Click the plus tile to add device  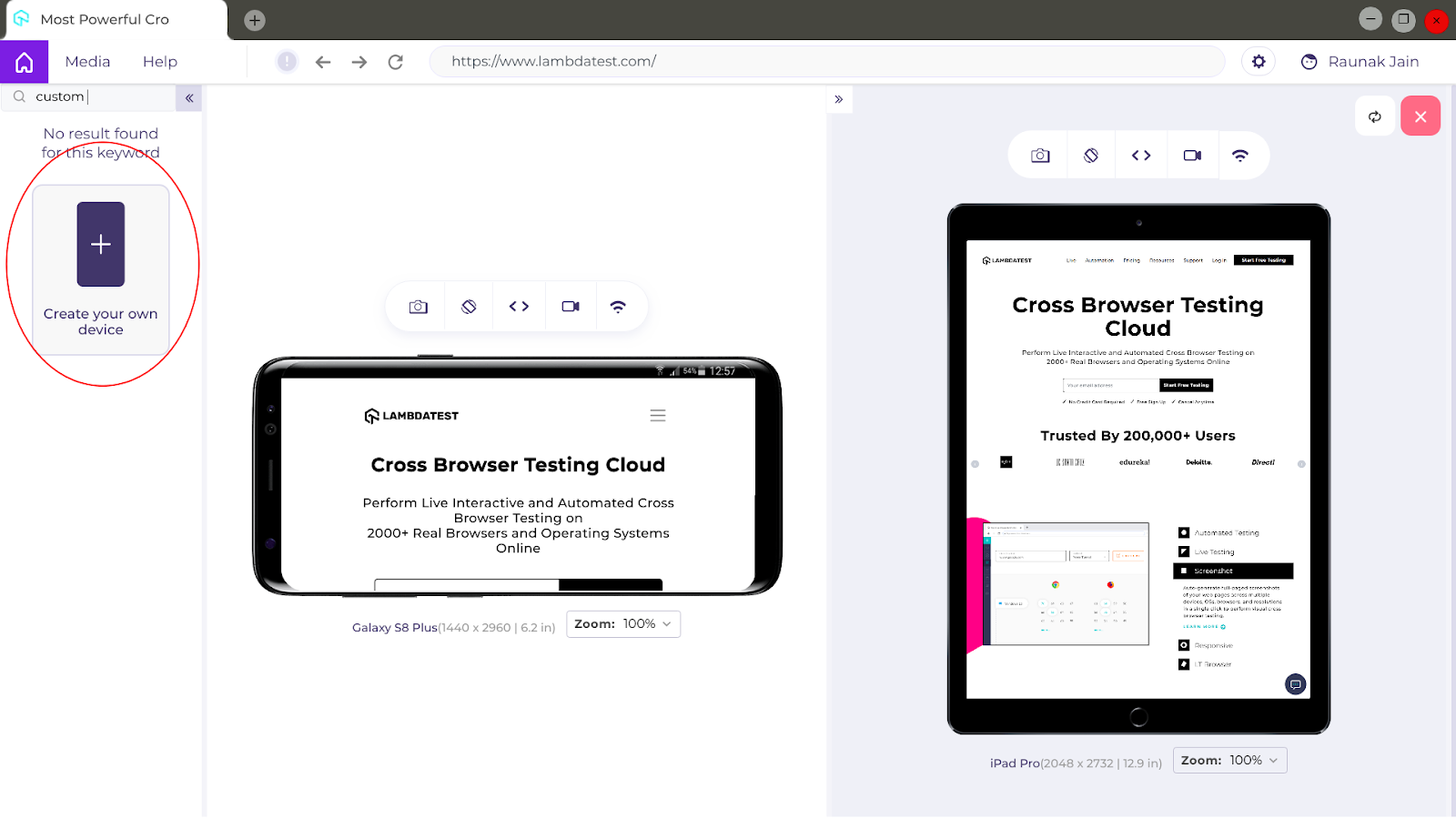point(101,244)
